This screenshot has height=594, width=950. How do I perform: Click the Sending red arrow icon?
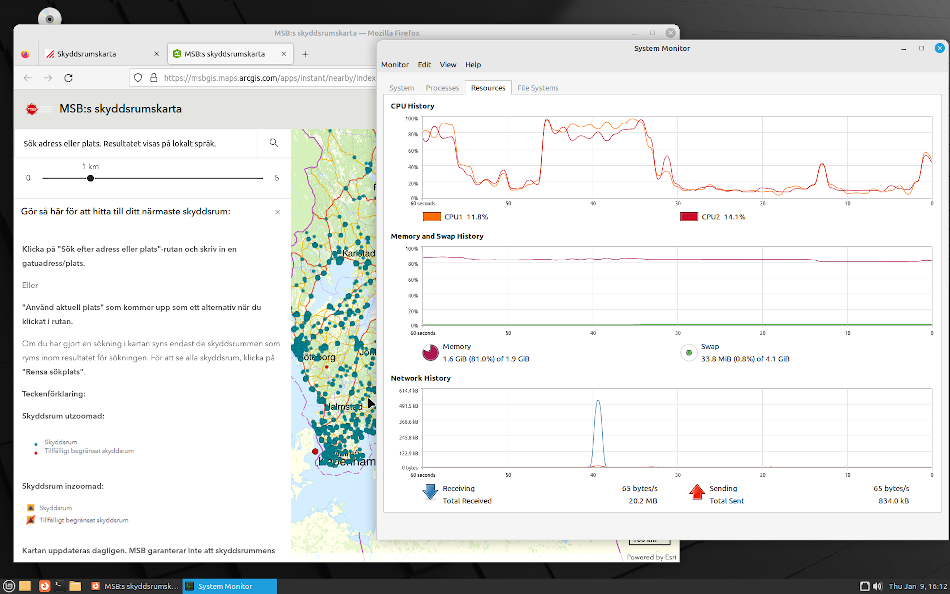click(x=697, y=491)
